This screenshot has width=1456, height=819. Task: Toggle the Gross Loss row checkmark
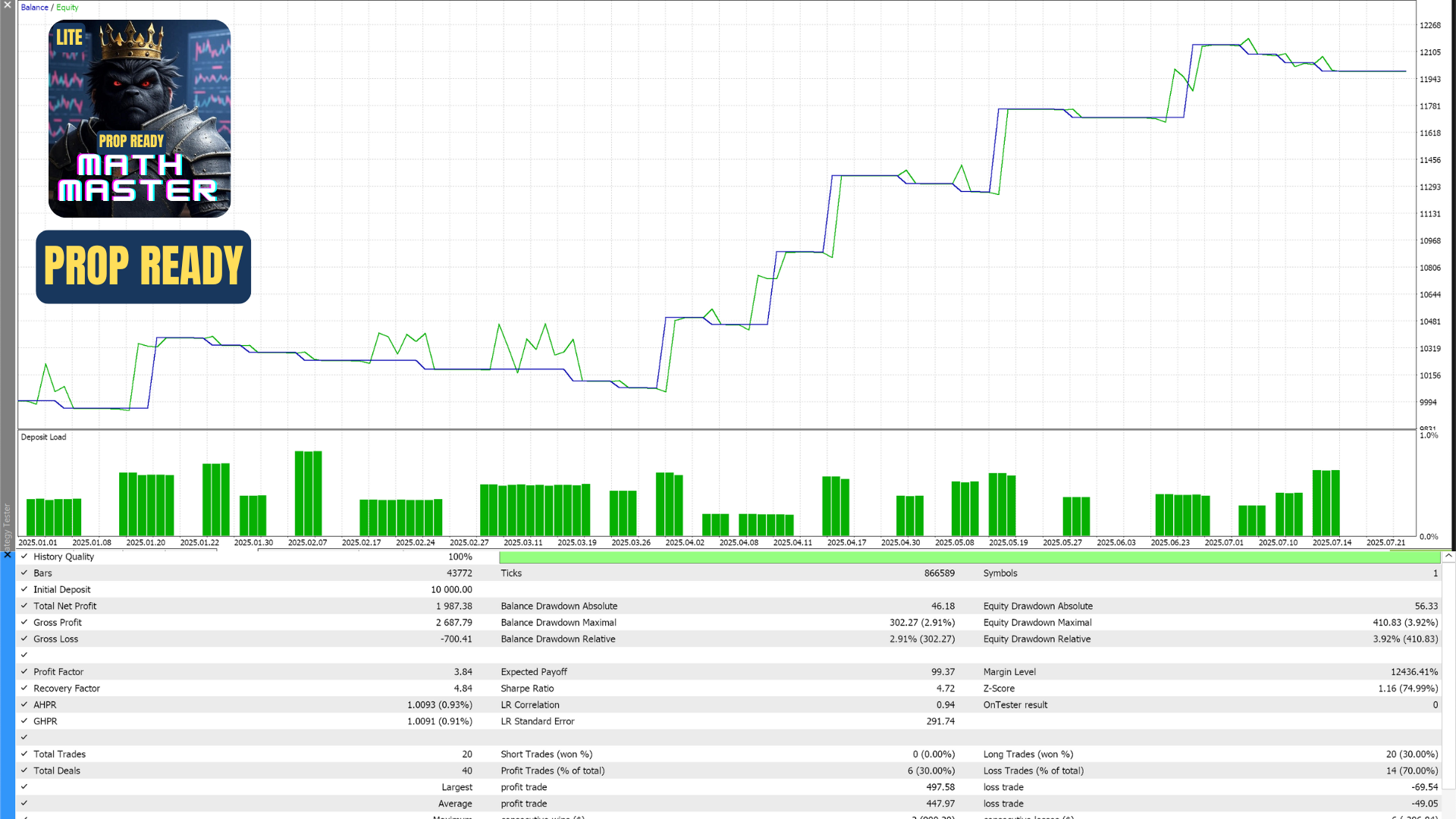(x=24, y=639)
